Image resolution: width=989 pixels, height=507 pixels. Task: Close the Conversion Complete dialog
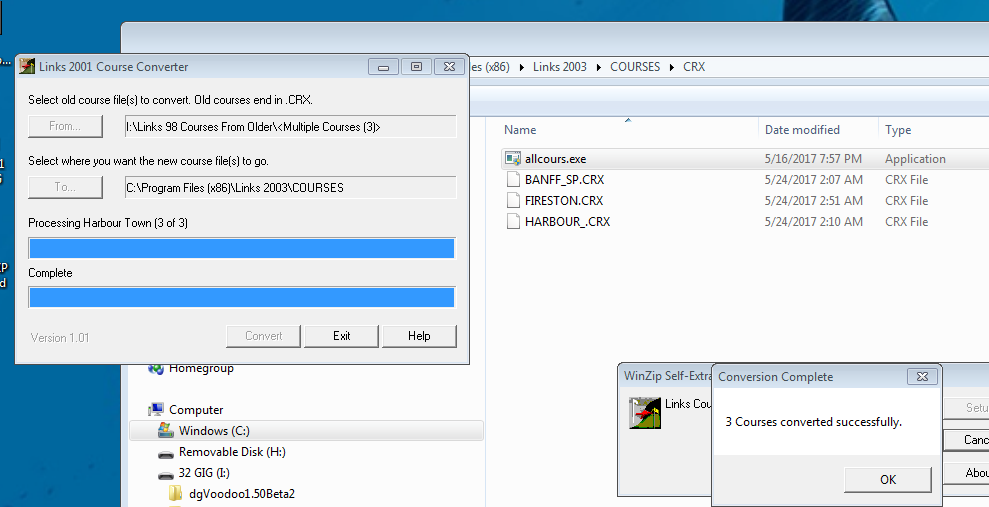pyautogui.click(x=922, y=376)
